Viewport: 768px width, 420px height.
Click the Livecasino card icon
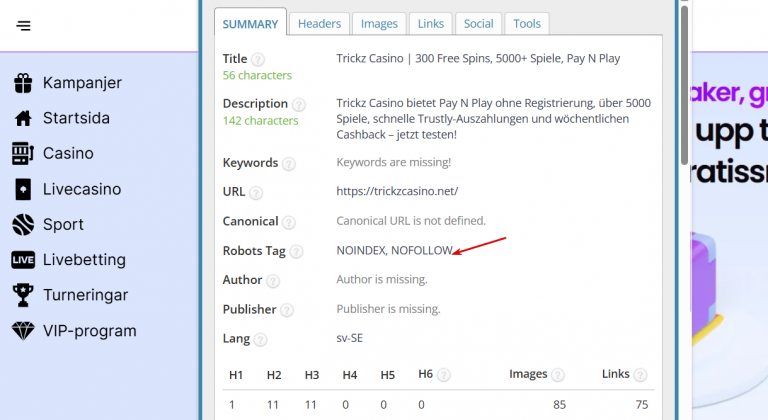pyautogui.click(x=23, y=189)
